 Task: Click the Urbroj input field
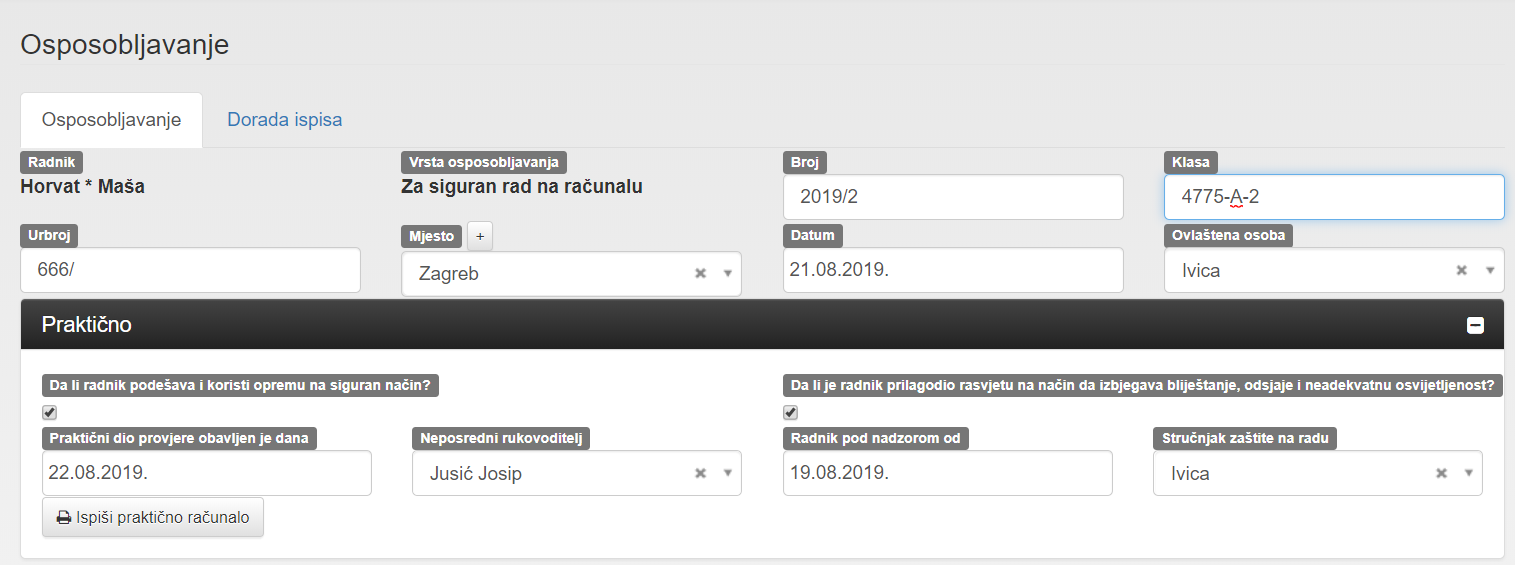pos(190,270)
